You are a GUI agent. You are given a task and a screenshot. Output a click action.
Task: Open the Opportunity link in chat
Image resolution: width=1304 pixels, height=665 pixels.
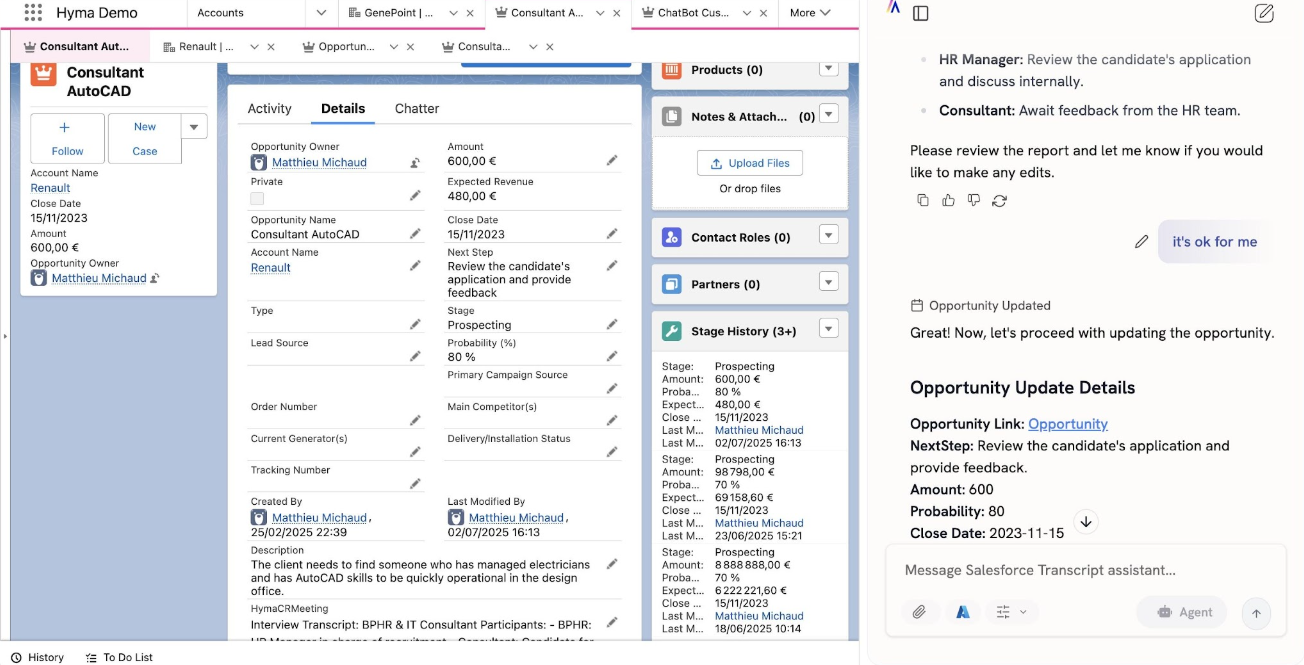(1068, 424)
